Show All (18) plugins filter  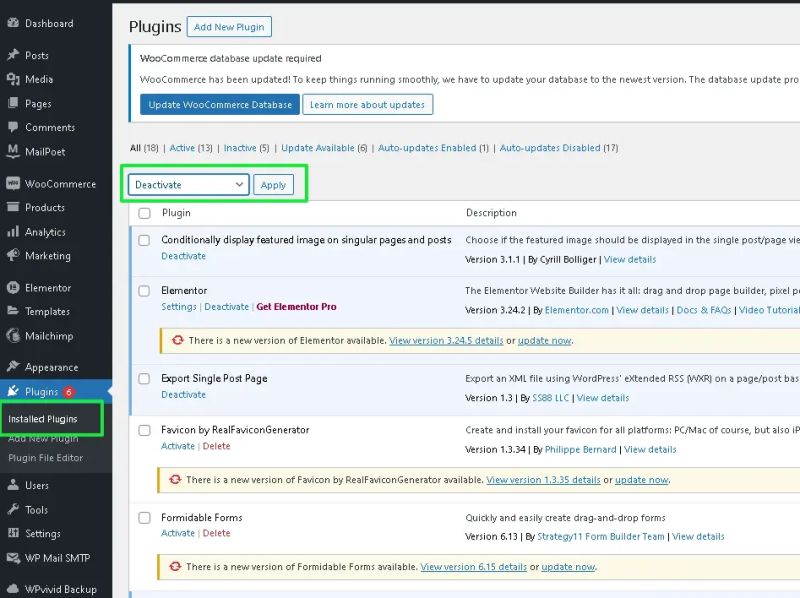pyautogui.click(x=144, y=148)
